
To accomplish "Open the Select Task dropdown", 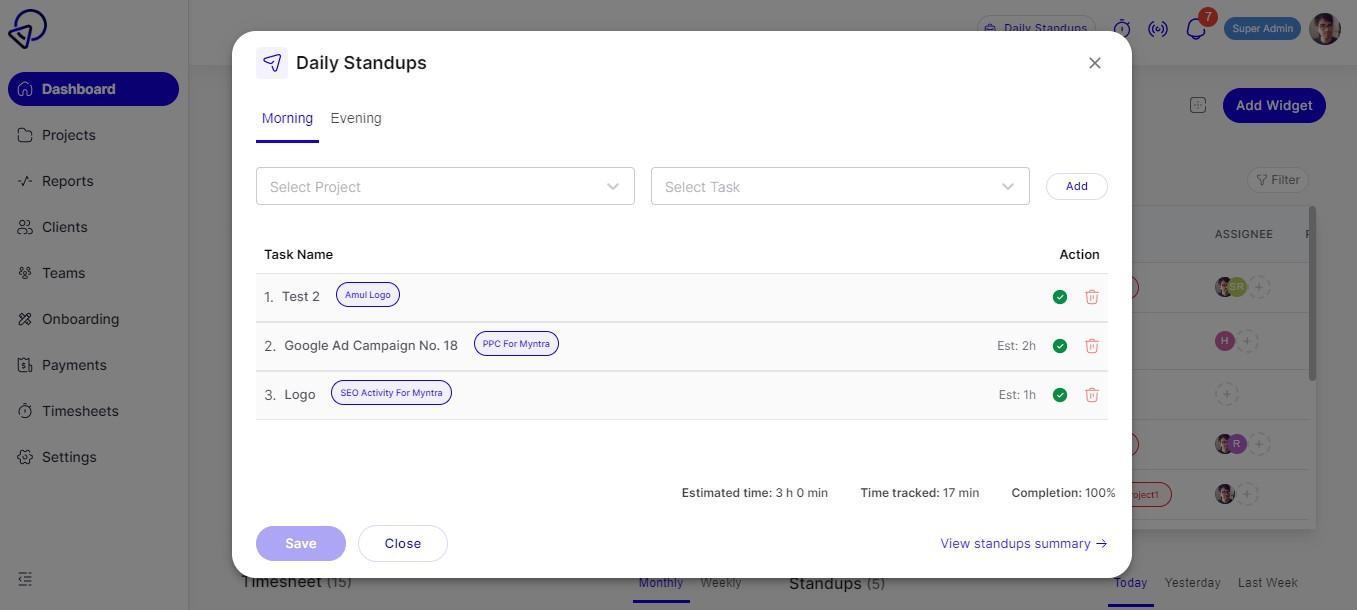I will coord(840,187).
